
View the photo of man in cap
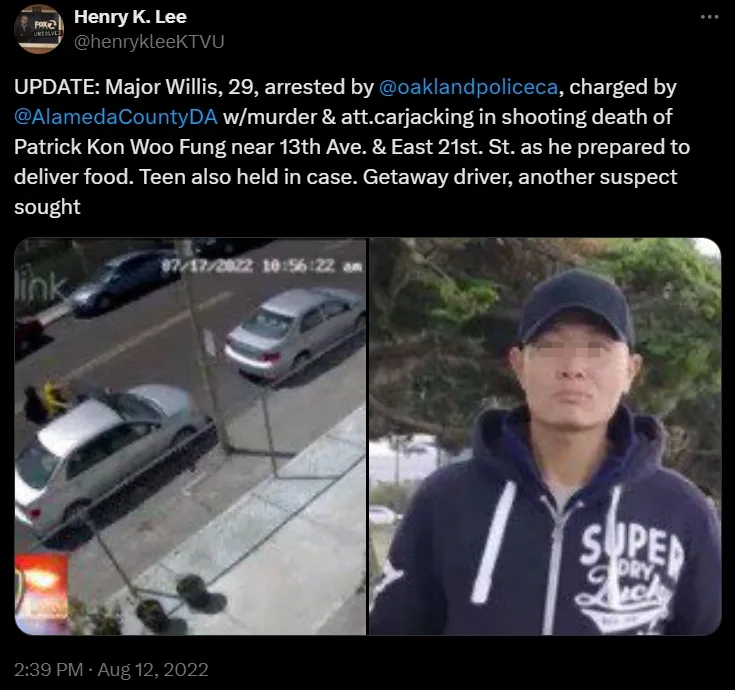[545, 436]
